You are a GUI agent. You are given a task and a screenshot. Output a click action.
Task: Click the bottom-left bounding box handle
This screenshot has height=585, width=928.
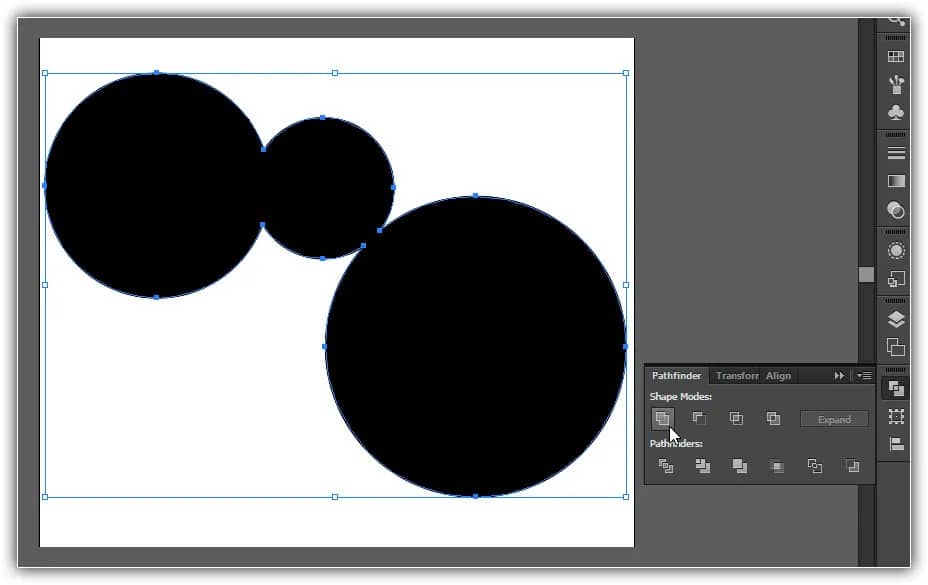click(45, 497)
